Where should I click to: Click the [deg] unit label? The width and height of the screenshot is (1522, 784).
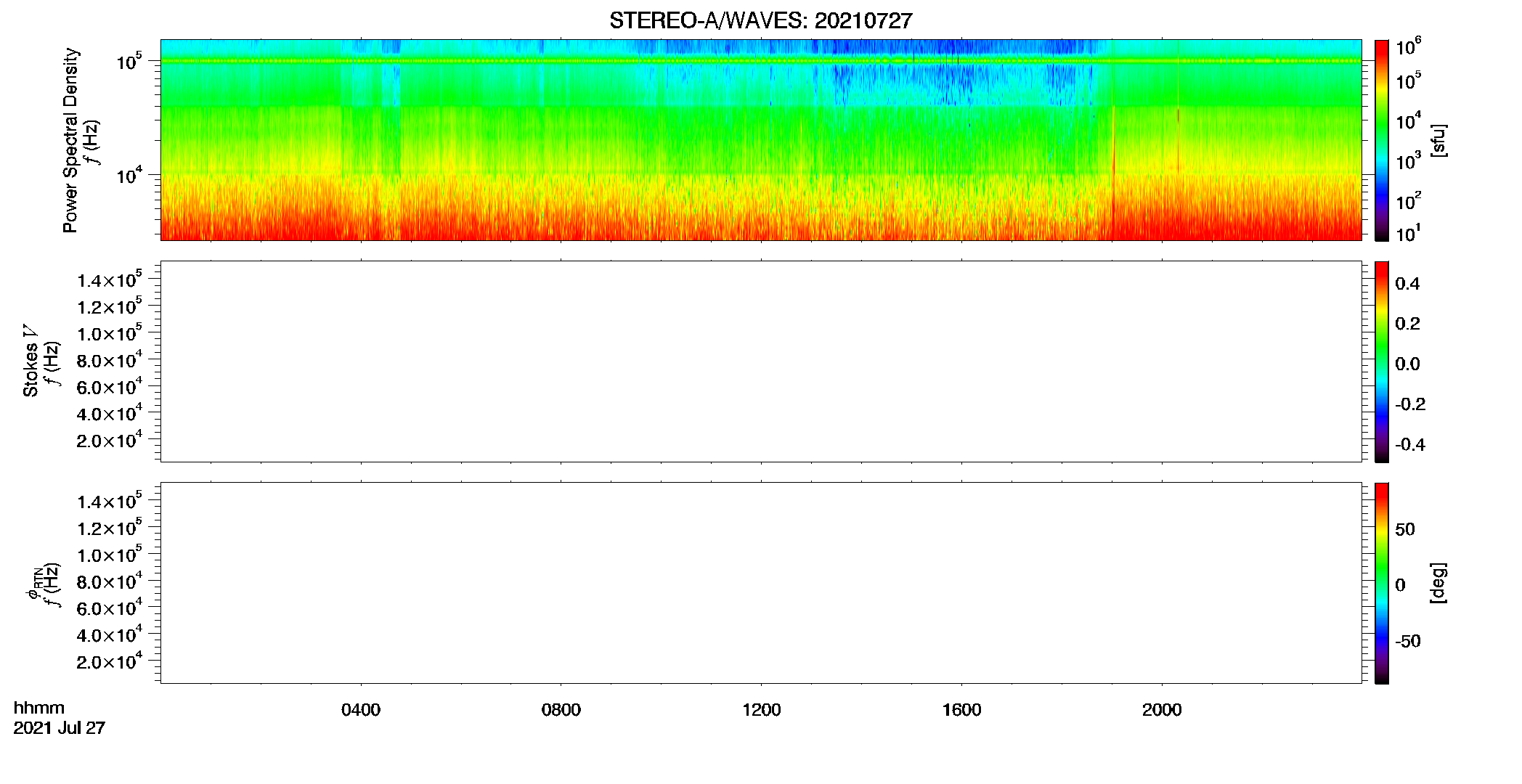coord(1438,583)
